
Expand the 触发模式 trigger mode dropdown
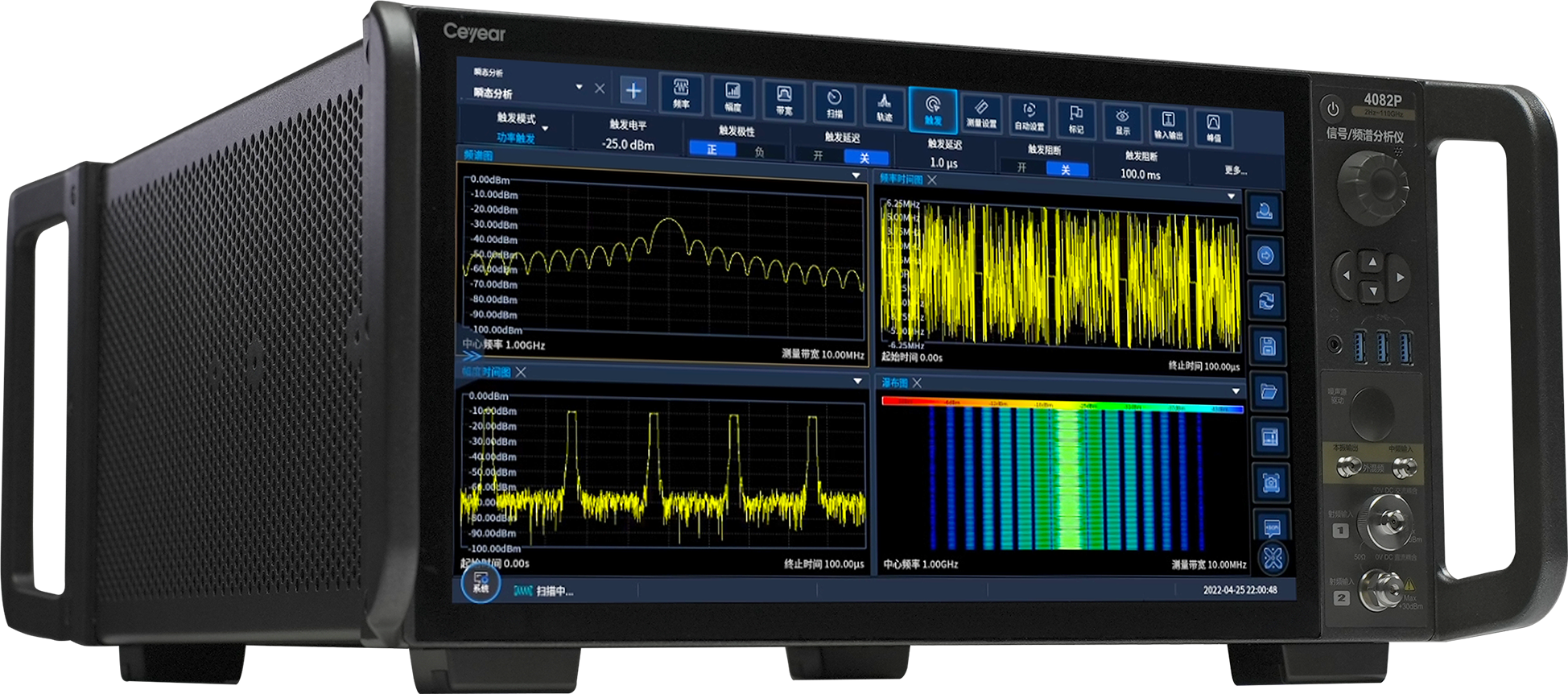pyautogui.click(x=545, y=128)
